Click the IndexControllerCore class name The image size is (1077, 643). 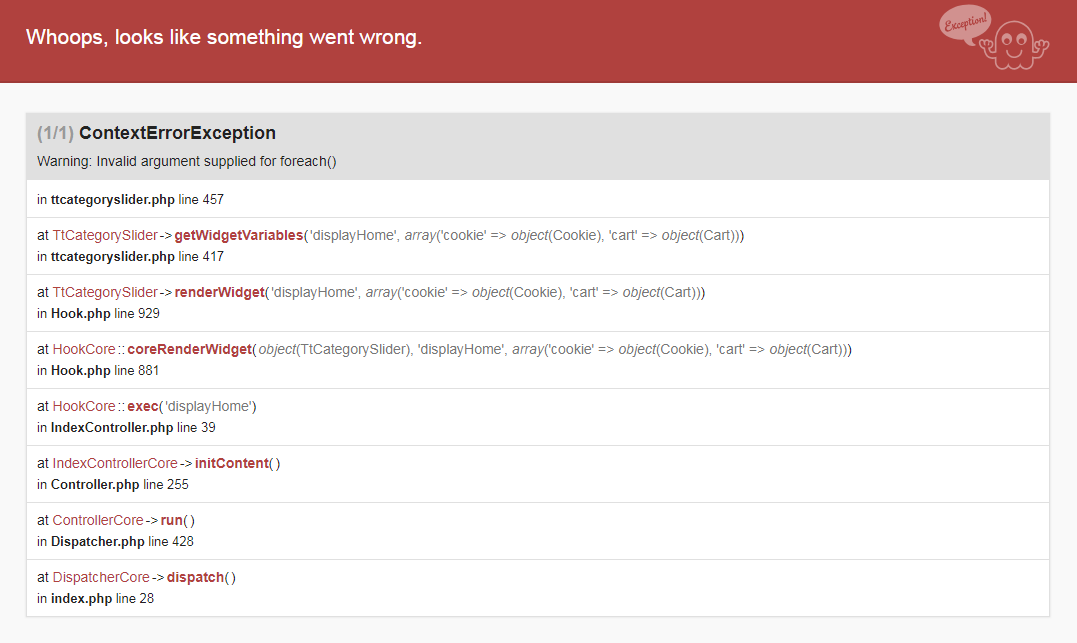pos(115,464)
